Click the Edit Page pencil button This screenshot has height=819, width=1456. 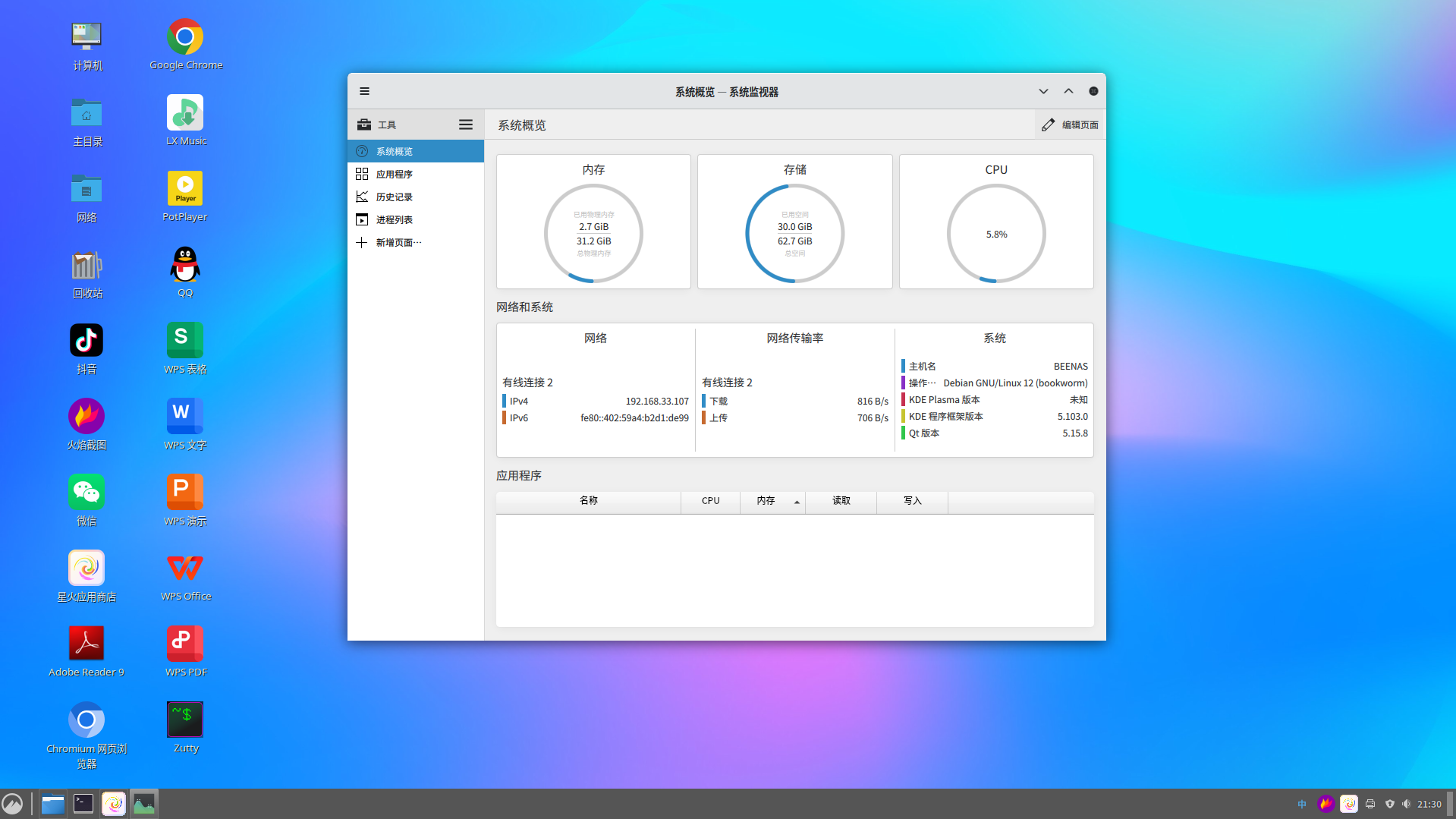[x=1070, y=124]
